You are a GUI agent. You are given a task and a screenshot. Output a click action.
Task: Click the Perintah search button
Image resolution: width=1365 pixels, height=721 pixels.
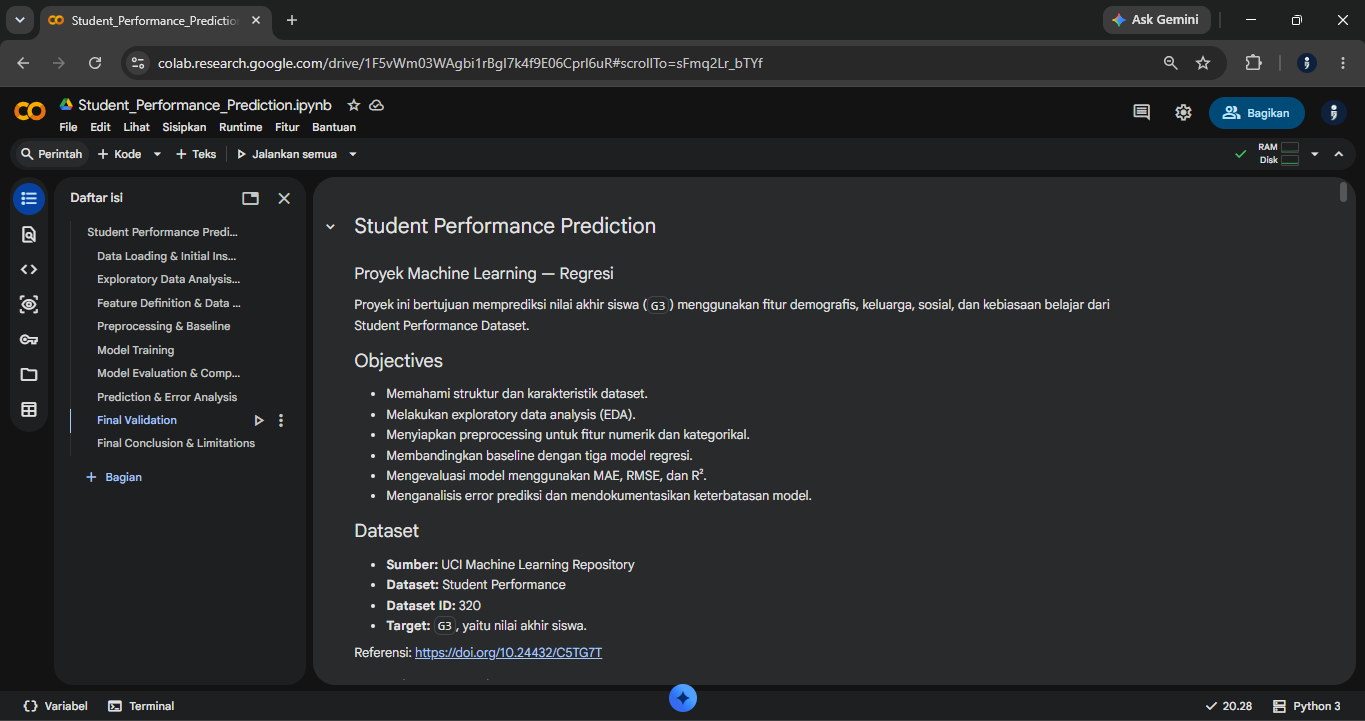coord(51,154)
